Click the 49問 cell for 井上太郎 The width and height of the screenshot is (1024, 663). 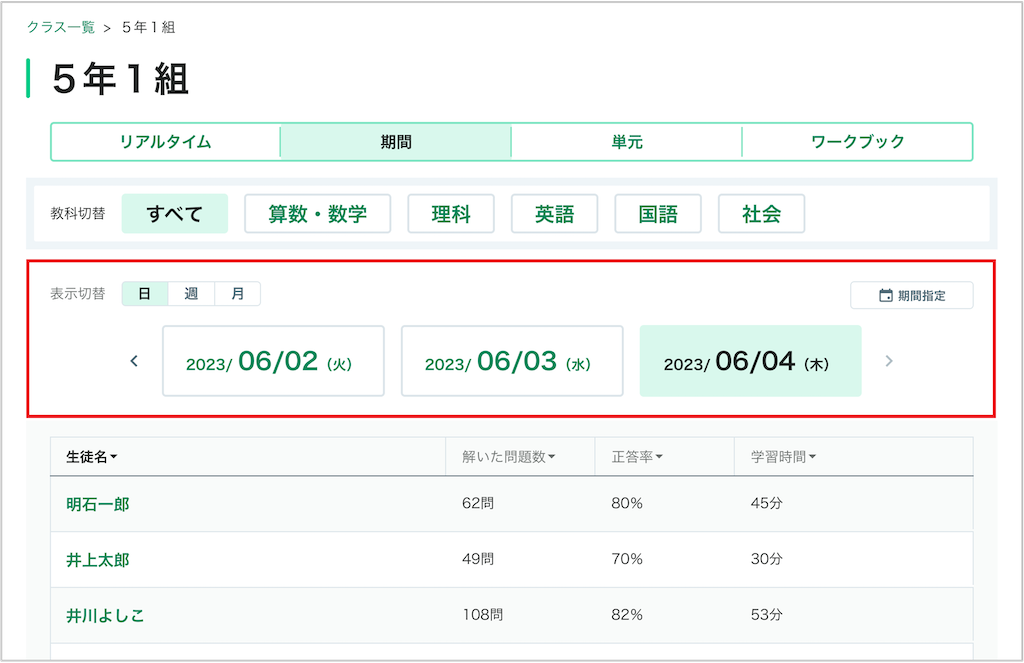pyautogui.click(x=478, y=558)
